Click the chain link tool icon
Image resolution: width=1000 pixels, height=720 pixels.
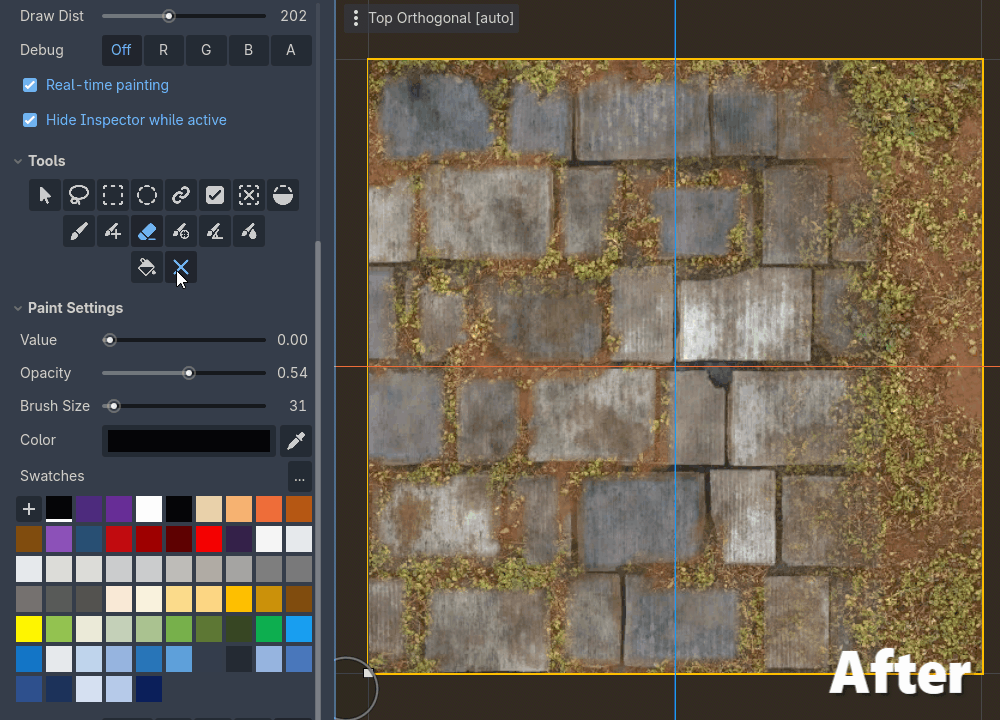pyautogui.click(x=180, y=195)
